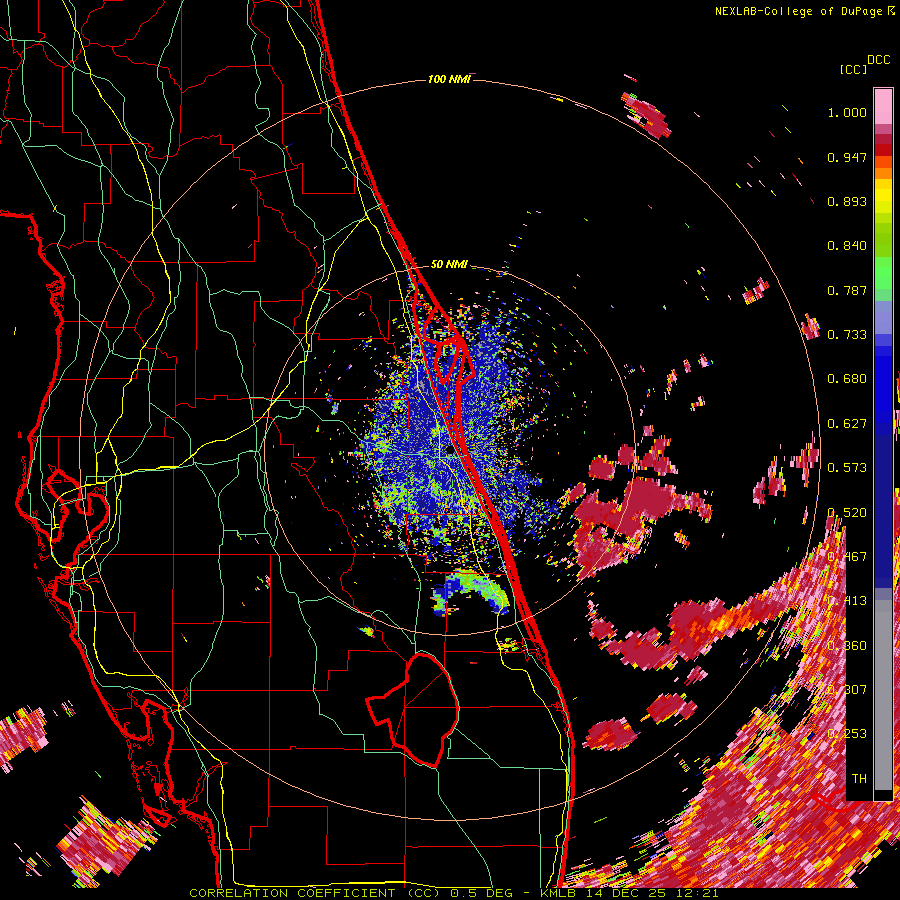Click the 1.000 legend value
This screenshot has width=900, height=900.
click(847, 112)
